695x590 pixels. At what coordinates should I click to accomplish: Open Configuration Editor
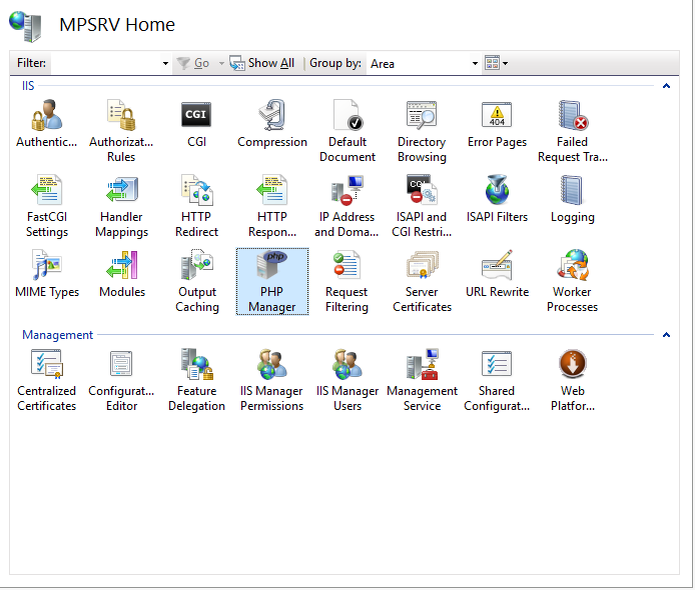click(x=121, y=380)
